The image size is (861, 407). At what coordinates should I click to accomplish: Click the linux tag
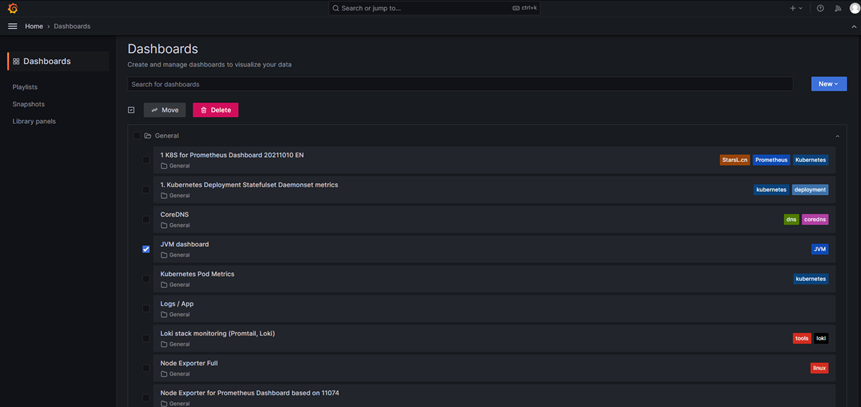[819, 367]
